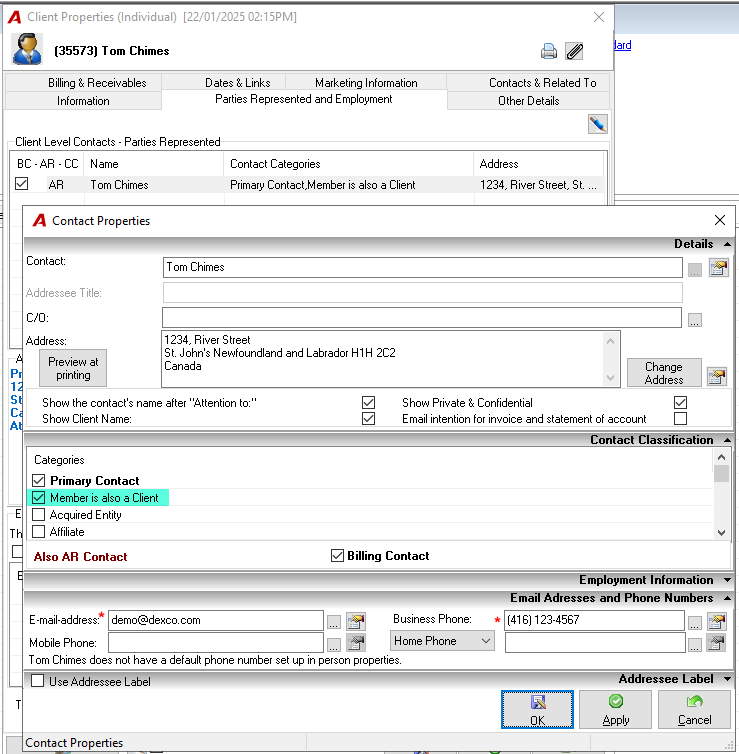
Task: Click ellipsis button next to C/O field
Action: (x=694, y=320)
